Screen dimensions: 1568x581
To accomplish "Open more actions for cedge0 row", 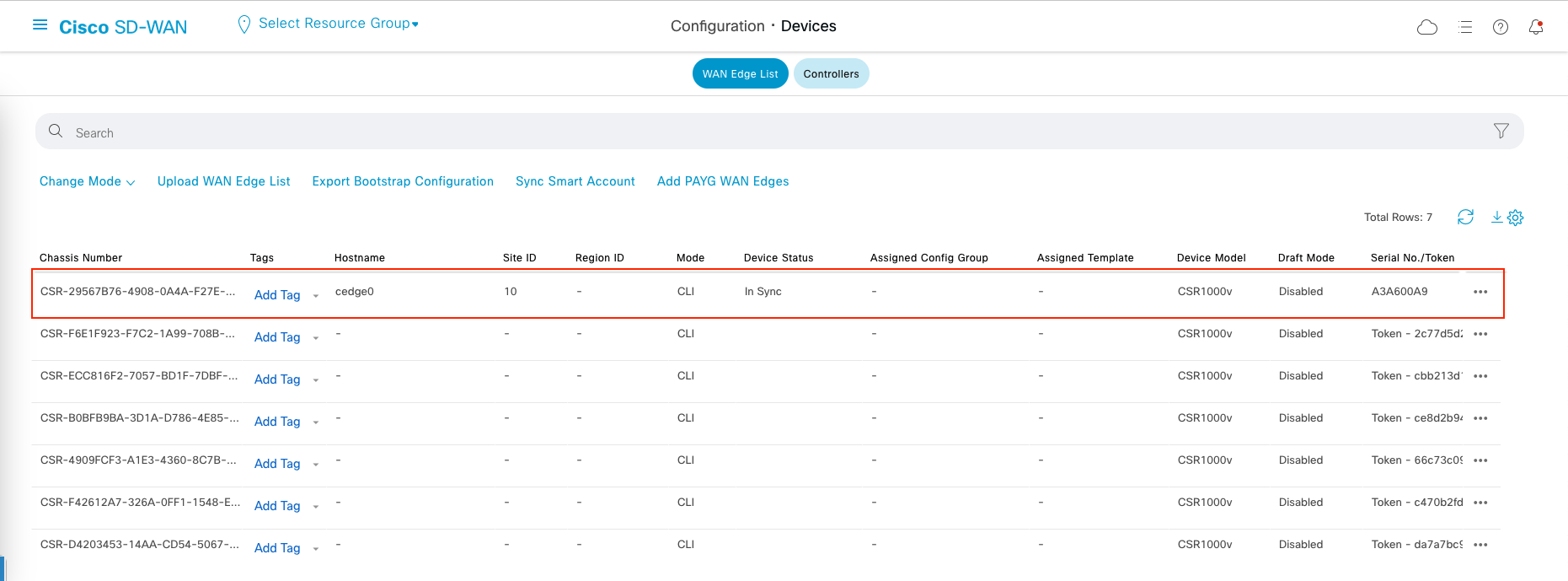I will (x=1480, y=292).
